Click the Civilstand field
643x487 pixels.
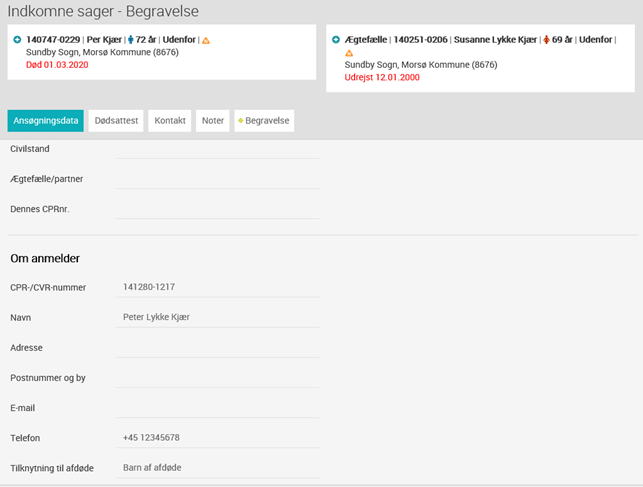click(217, 149)
